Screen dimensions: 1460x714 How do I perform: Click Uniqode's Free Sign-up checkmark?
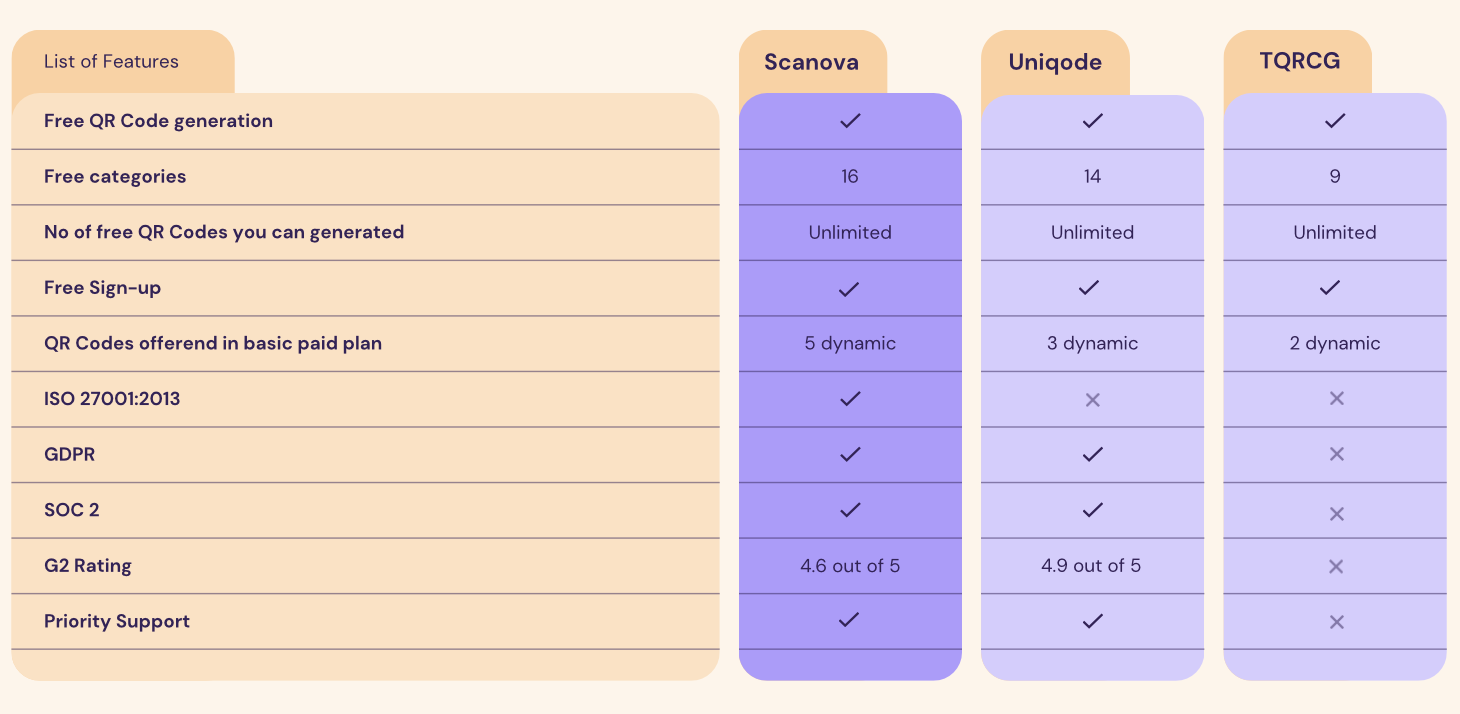1090,288
